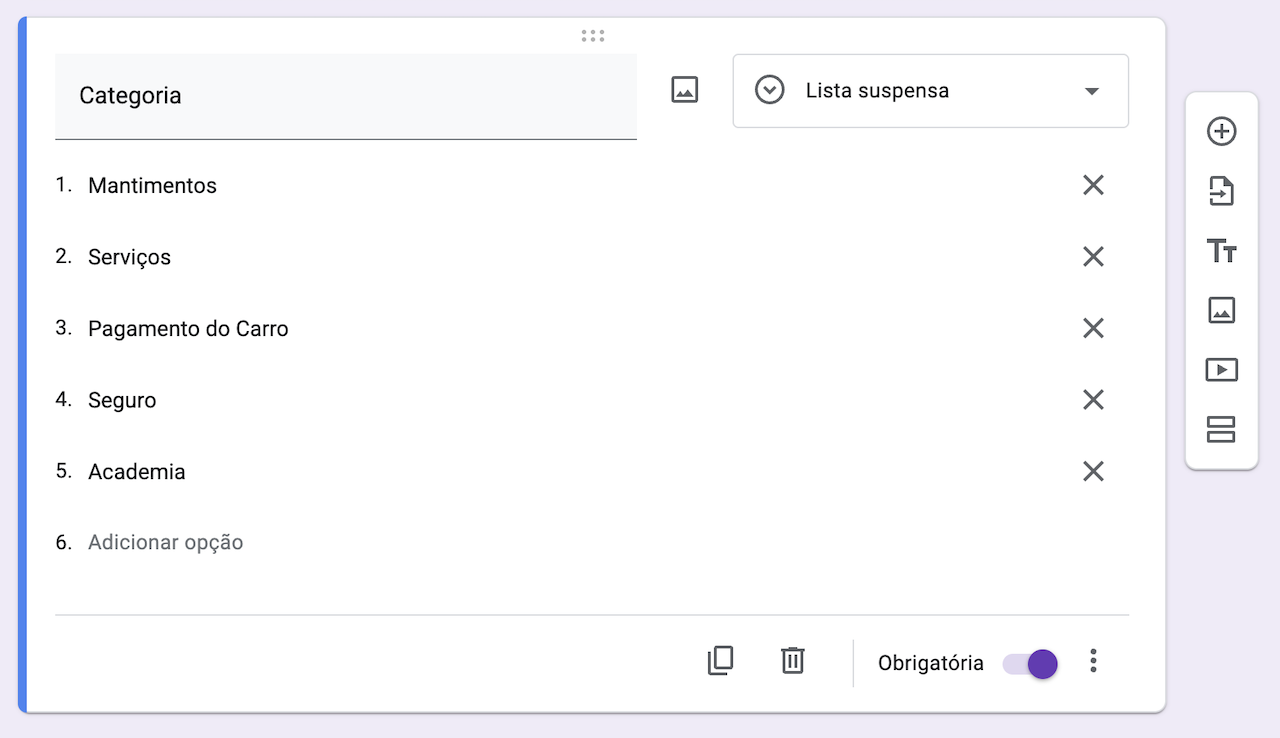
Task: Delete the question with trash icon
Action: (x=792, y=661)
